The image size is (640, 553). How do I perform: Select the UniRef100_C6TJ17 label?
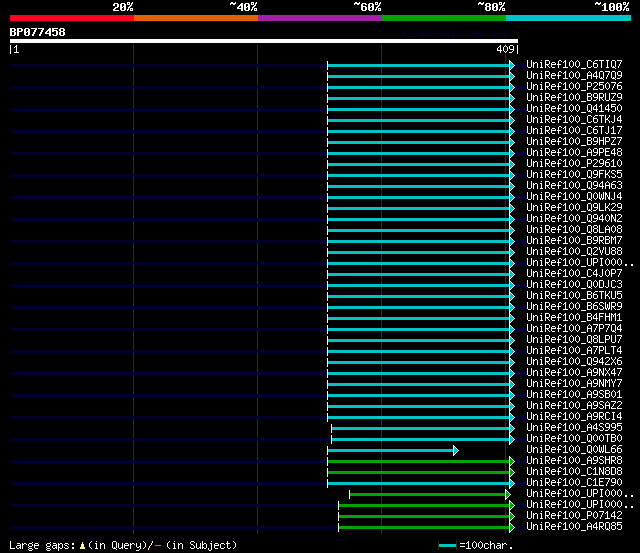[574, 131]
